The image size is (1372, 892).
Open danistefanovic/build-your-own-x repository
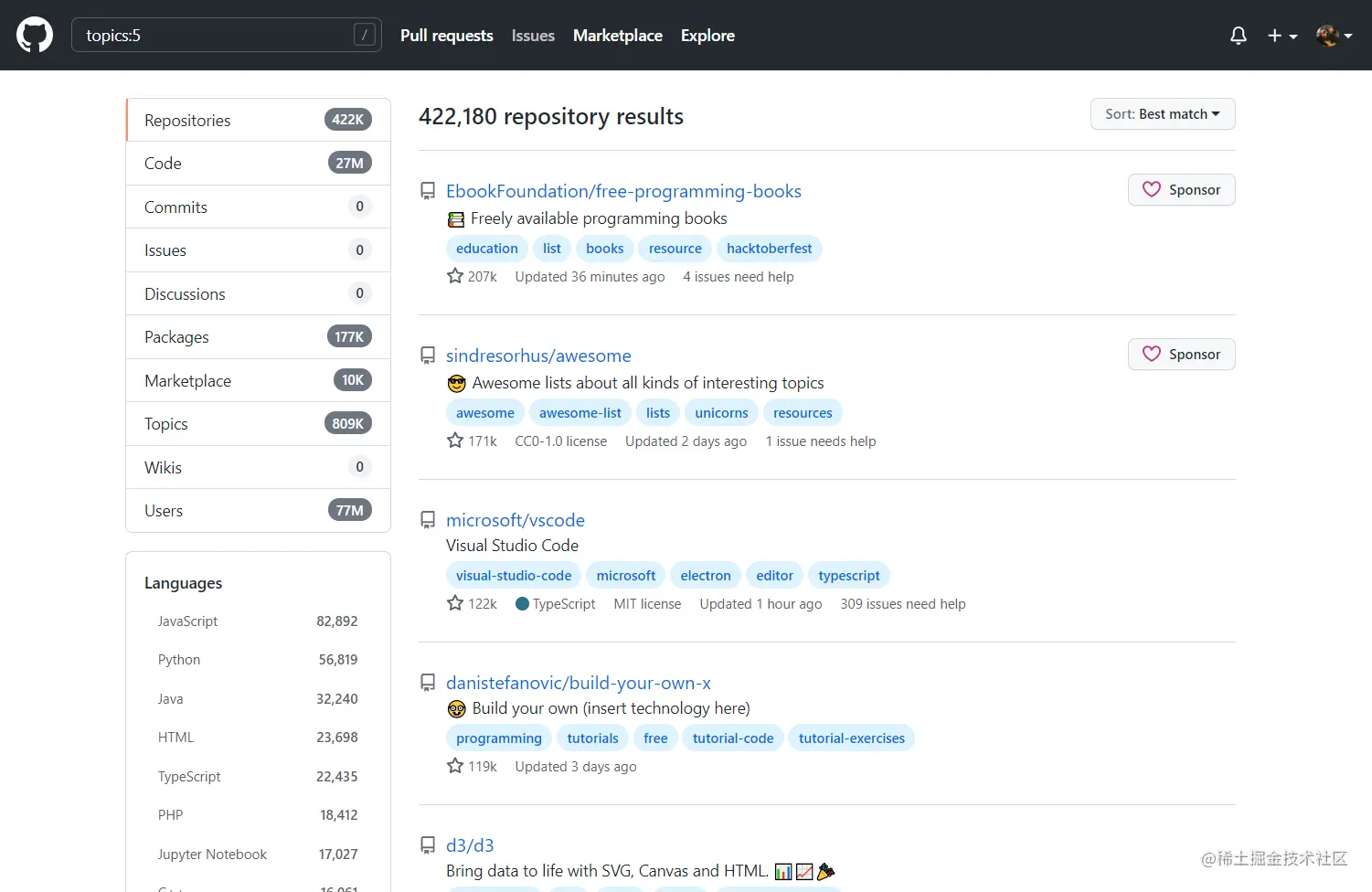[x=579, y=683]
